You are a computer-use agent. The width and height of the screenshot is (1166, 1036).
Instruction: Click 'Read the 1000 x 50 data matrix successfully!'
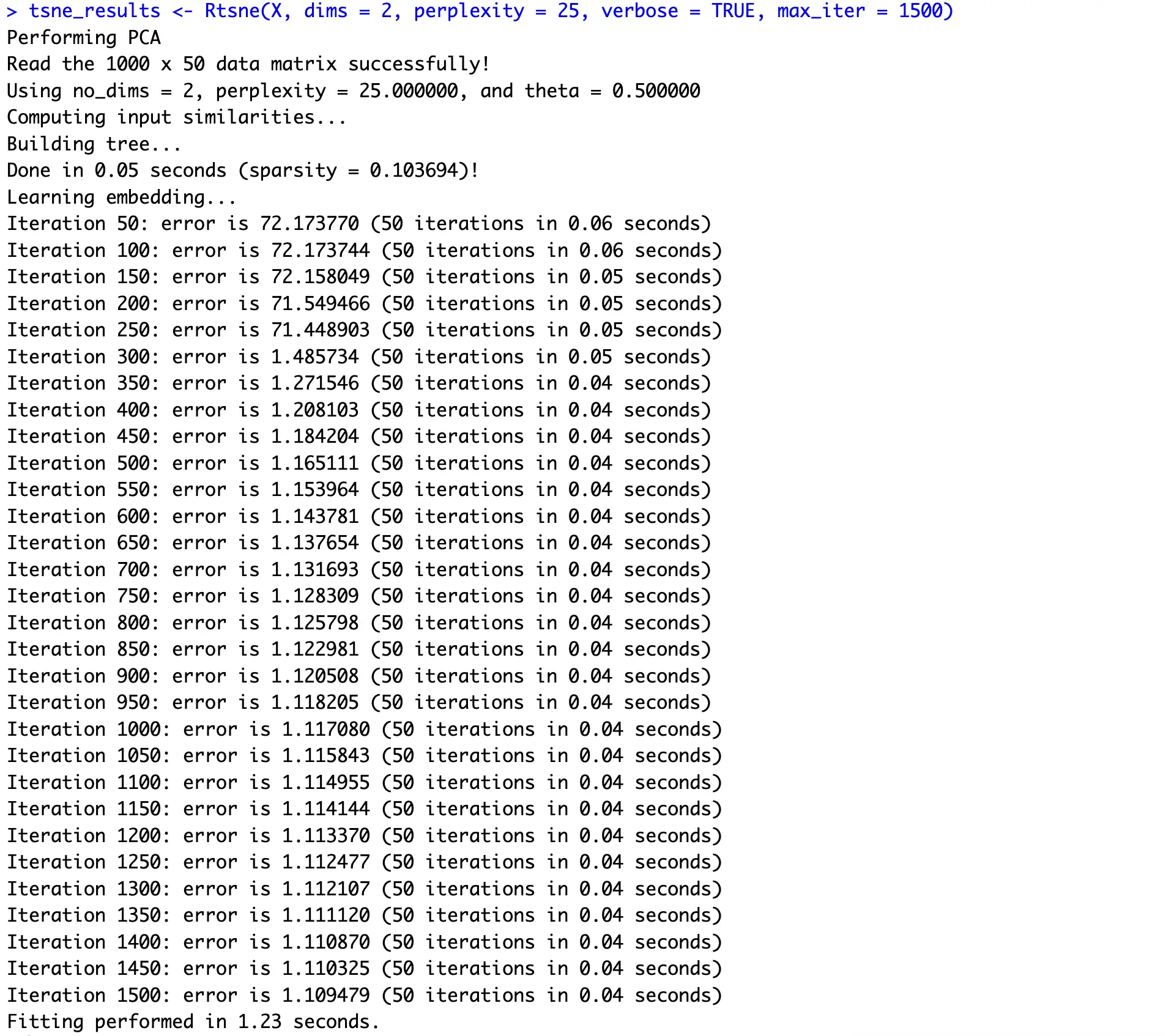tap(248, 64)
